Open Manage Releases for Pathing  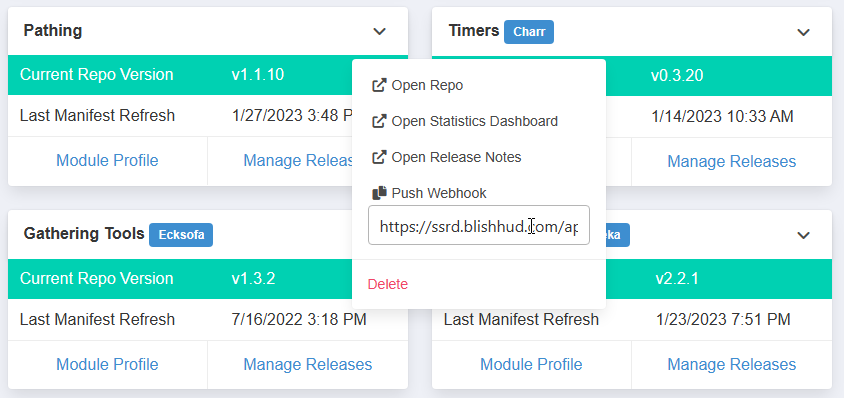click(x=298, y=160)
